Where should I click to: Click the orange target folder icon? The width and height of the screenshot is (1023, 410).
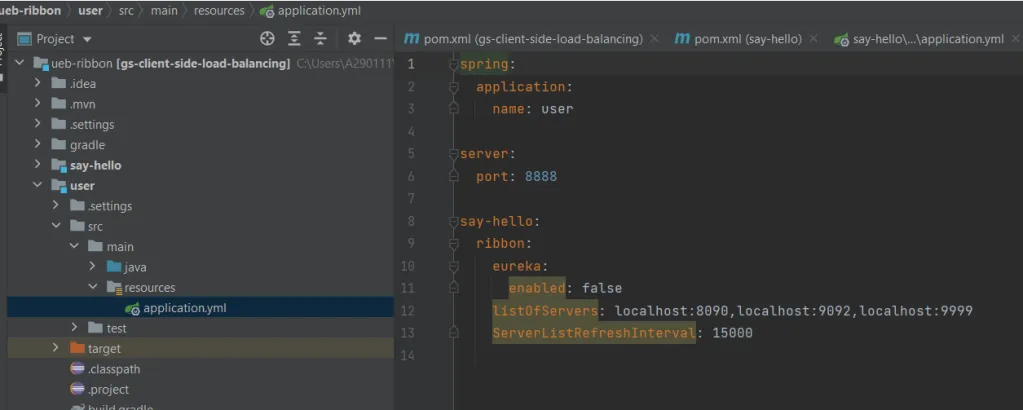[x=77, y=349]
